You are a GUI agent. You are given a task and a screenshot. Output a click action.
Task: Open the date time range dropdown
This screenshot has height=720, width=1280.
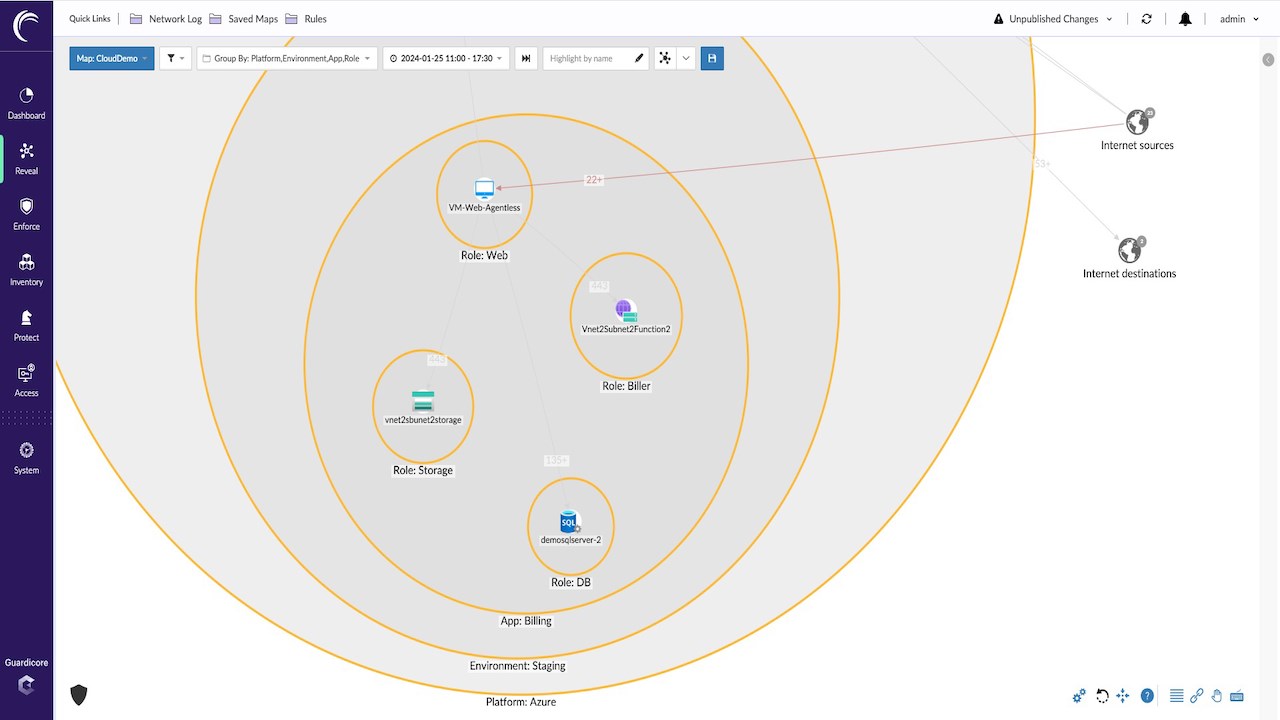(446, 58)
